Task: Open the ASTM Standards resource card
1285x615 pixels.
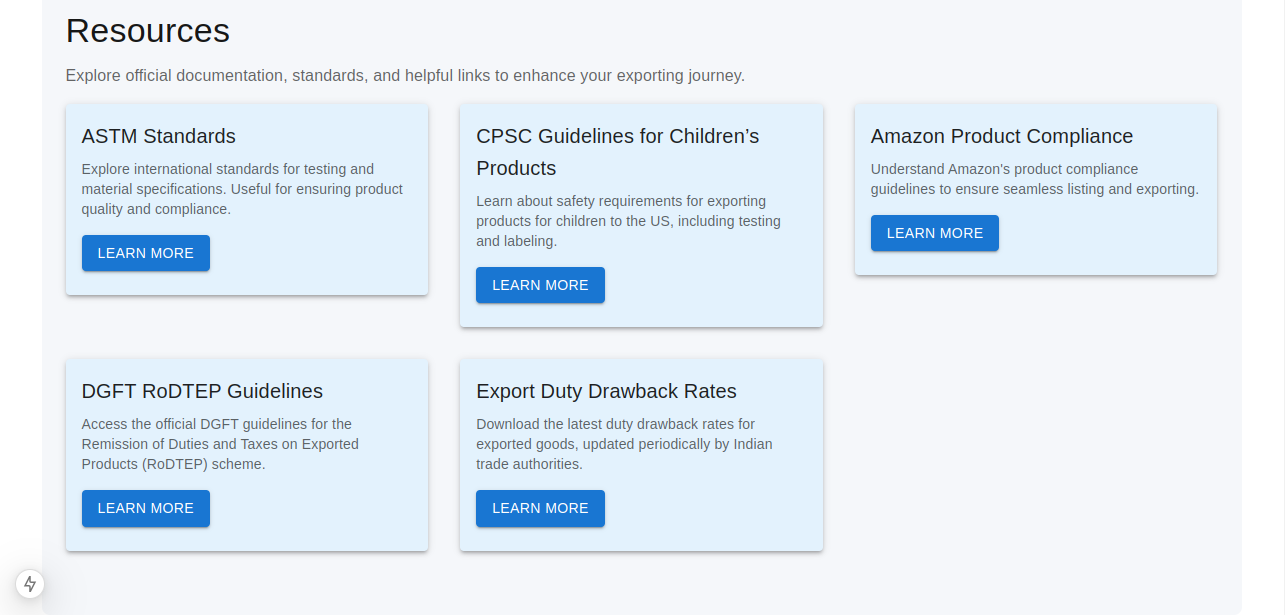Action: pos(246,199)
